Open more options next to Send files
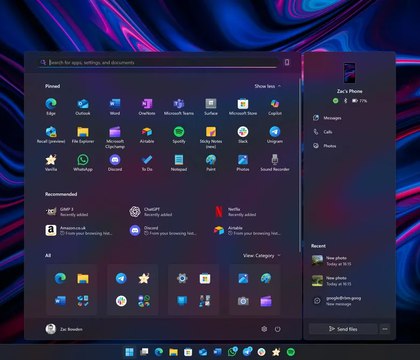The width and height of the screenshot is (420, 360). tap(385, 329)
